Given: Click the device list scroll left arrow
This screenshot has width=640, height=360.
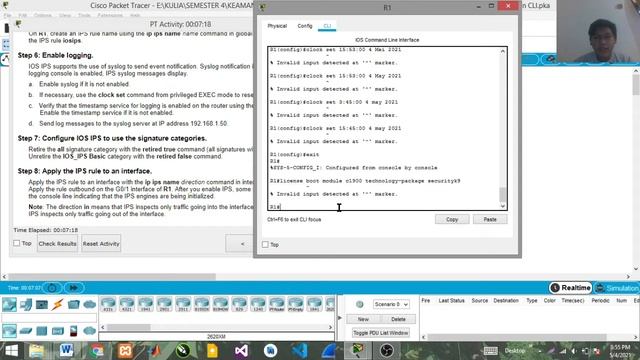Looking at the screenshot, I should [x=103, y=327].
